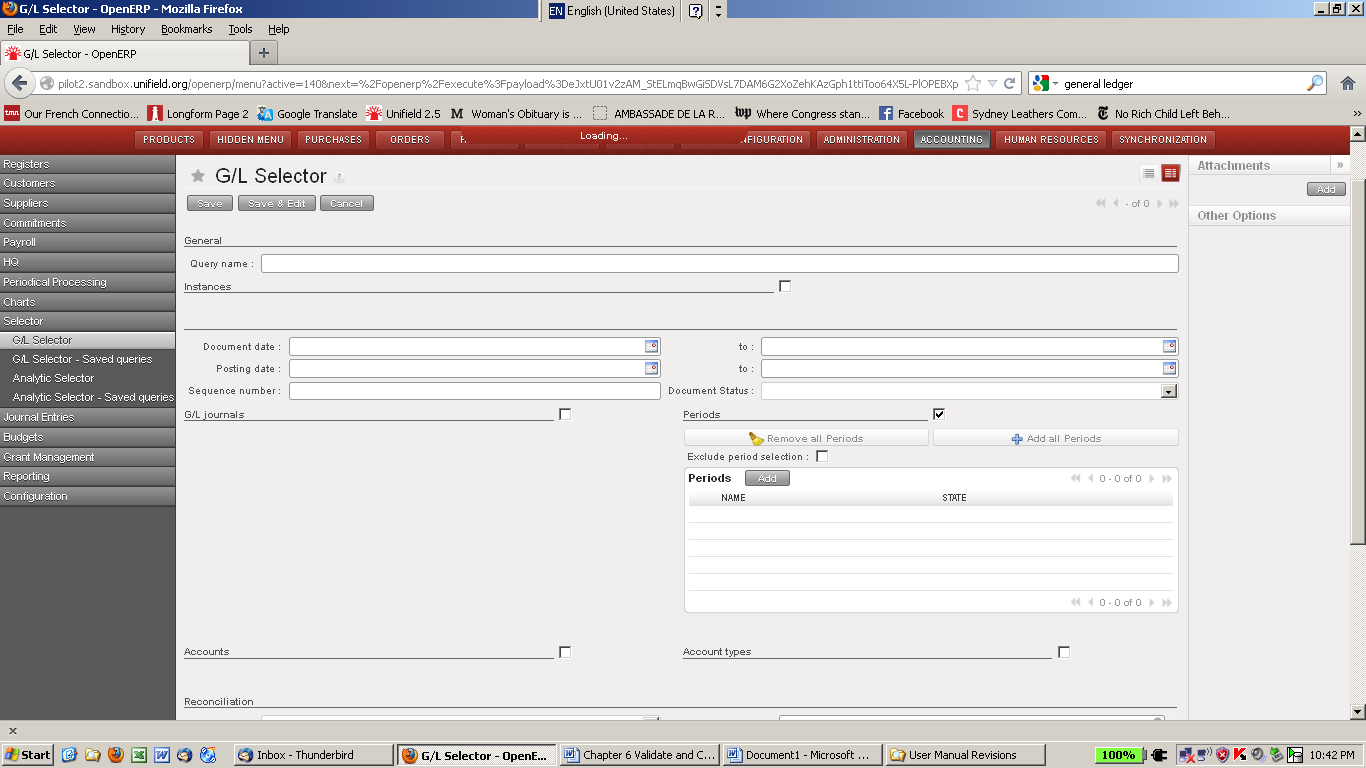Click Add all Periods button
1366x768 pixels.
[x=1055, y=438]
